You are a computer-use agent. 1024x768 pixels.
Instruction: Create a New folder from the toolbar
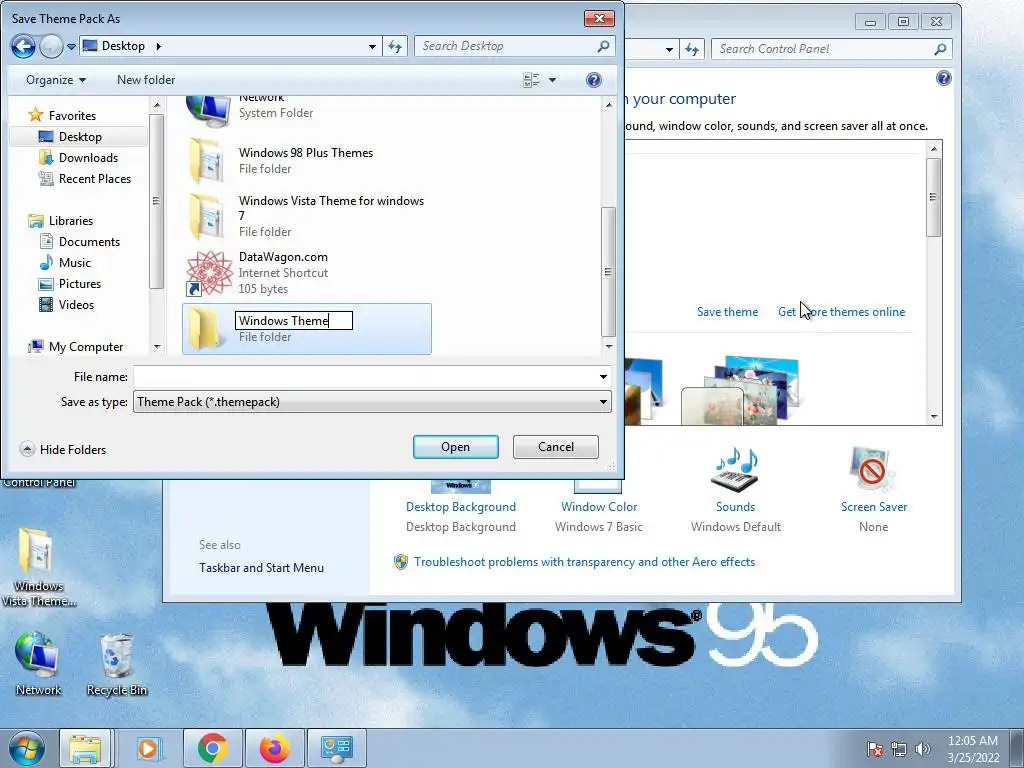[x=146, y=80]
